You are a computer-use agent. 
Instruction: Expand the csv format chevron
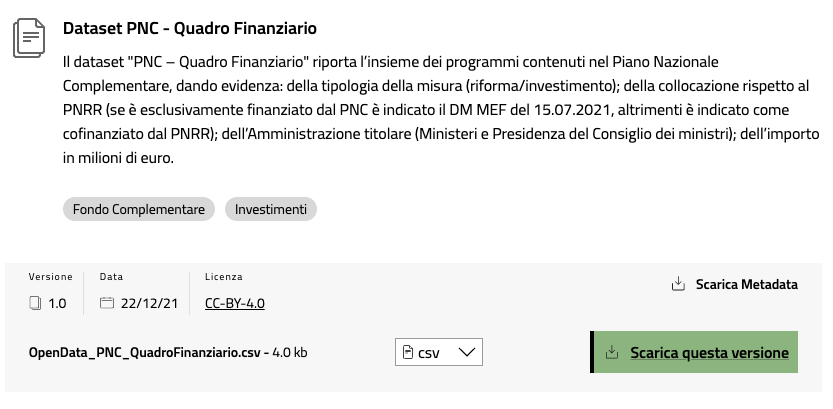pos(466,352)
